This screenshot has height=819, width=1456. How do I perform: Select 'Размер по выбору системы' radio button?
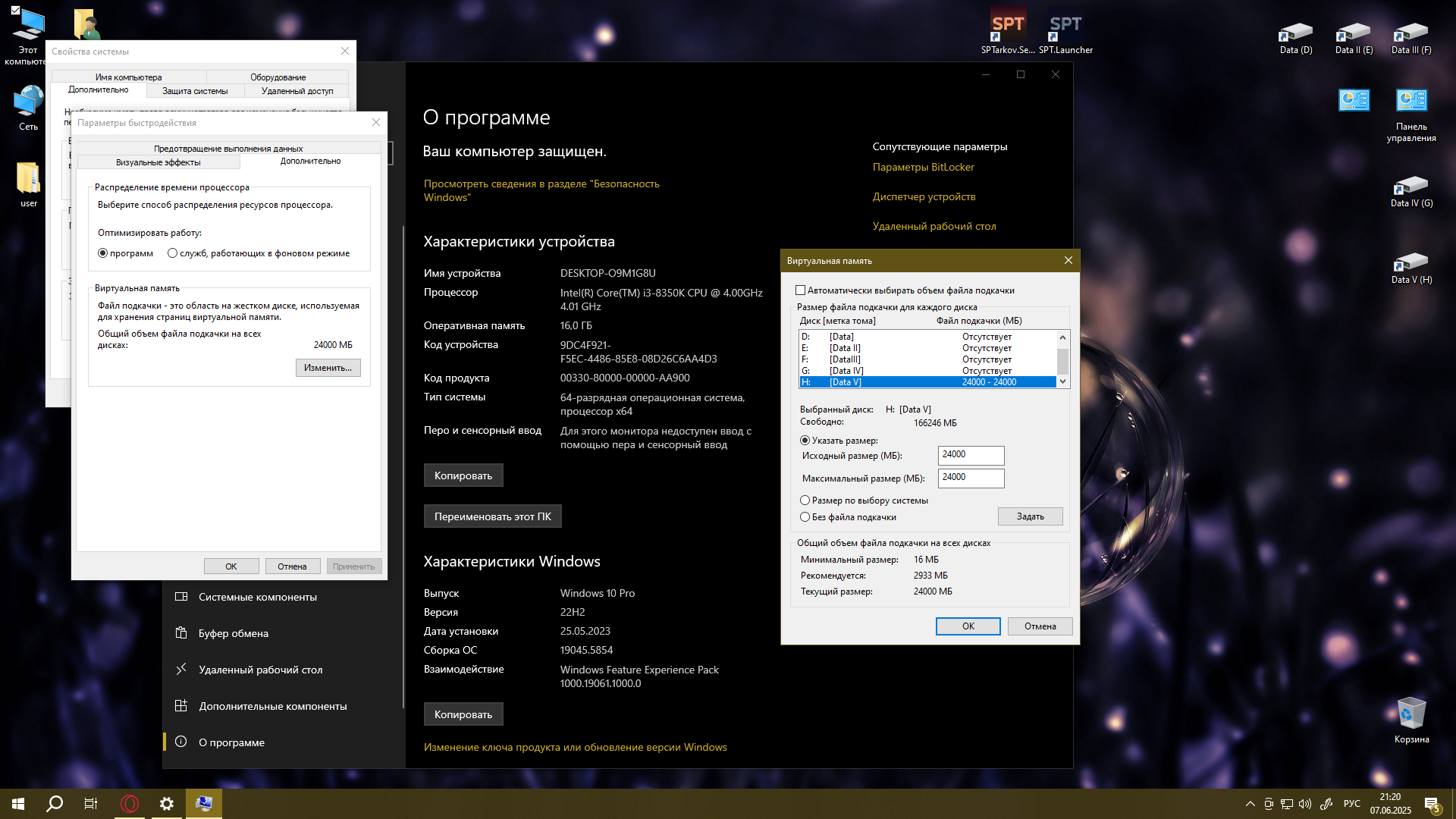click(x=805, y=500)
